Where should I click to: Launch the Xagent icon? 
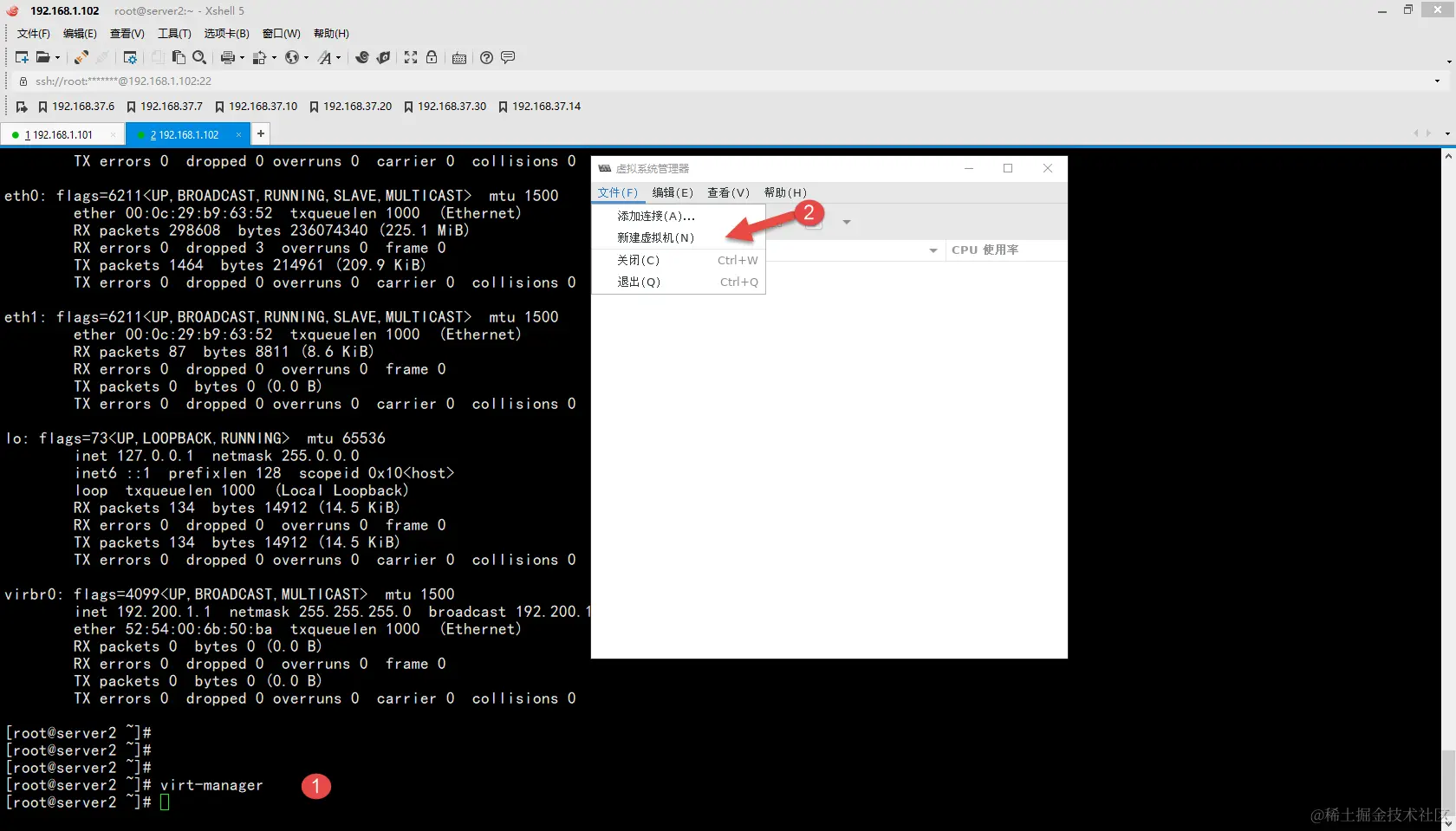click(383, 57)
